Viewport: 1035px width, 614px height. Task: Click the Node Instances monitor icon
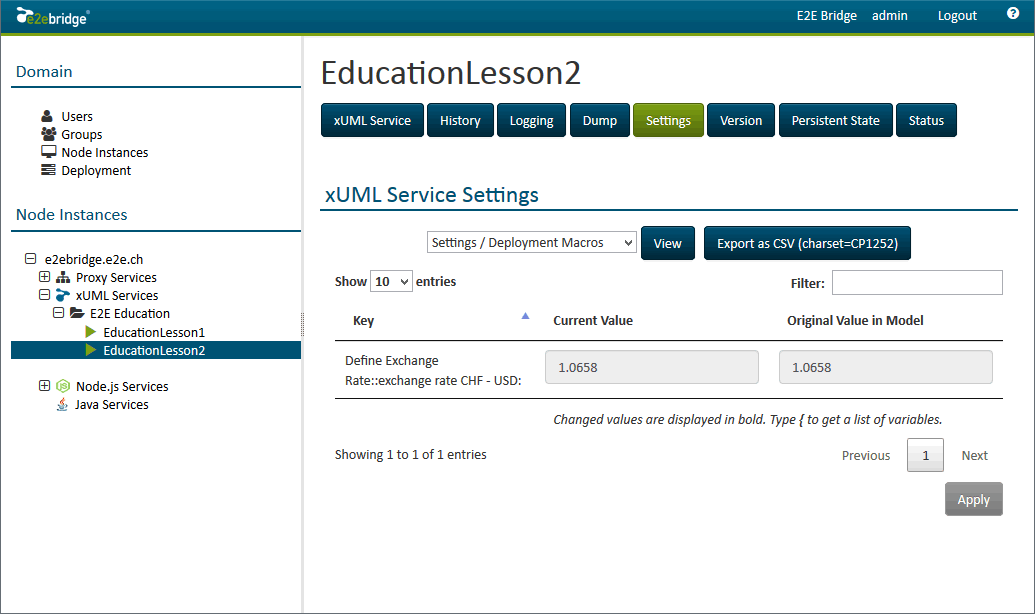click(48, 152)
